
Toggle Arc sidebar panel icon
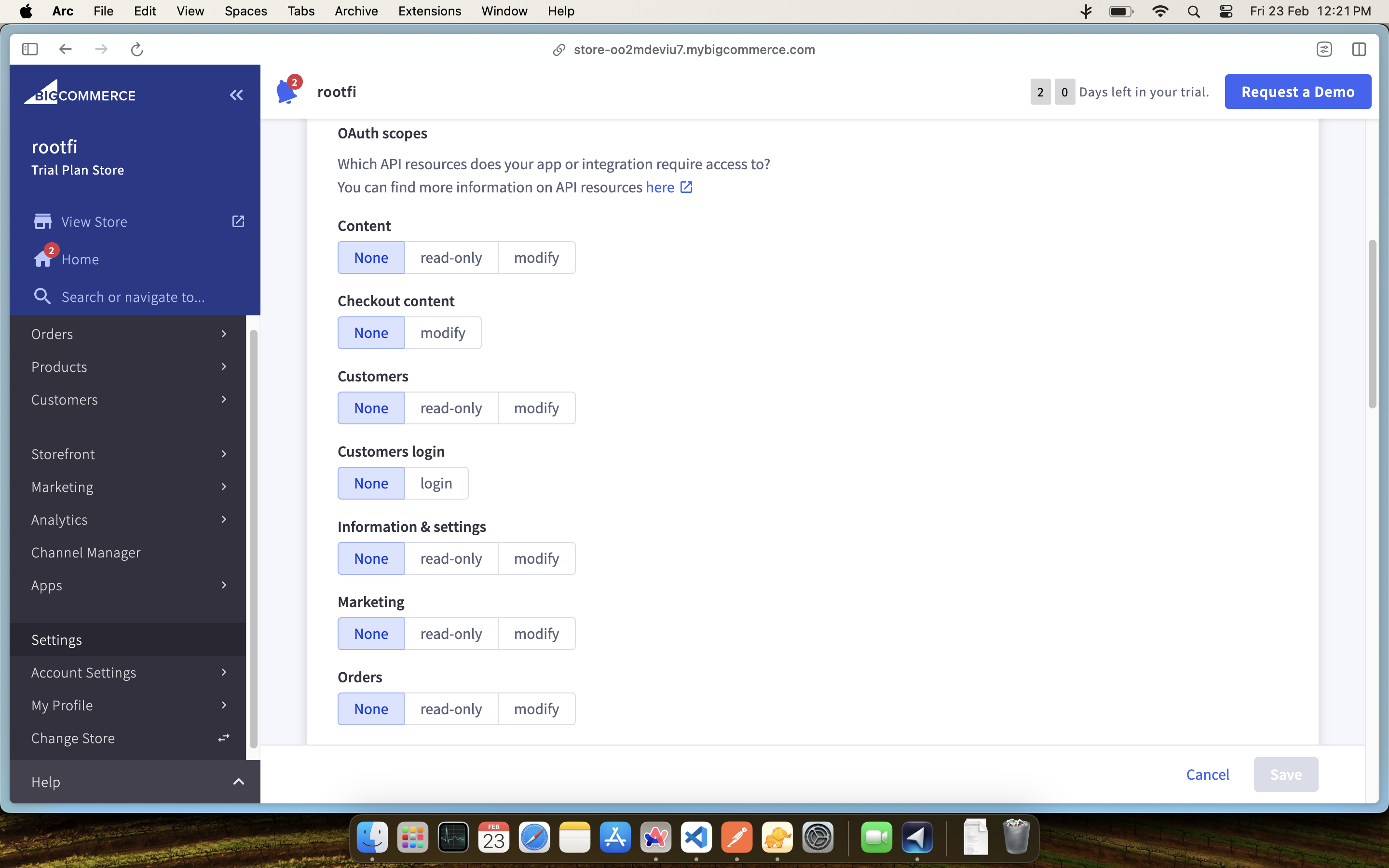click(x=30, y=49)
